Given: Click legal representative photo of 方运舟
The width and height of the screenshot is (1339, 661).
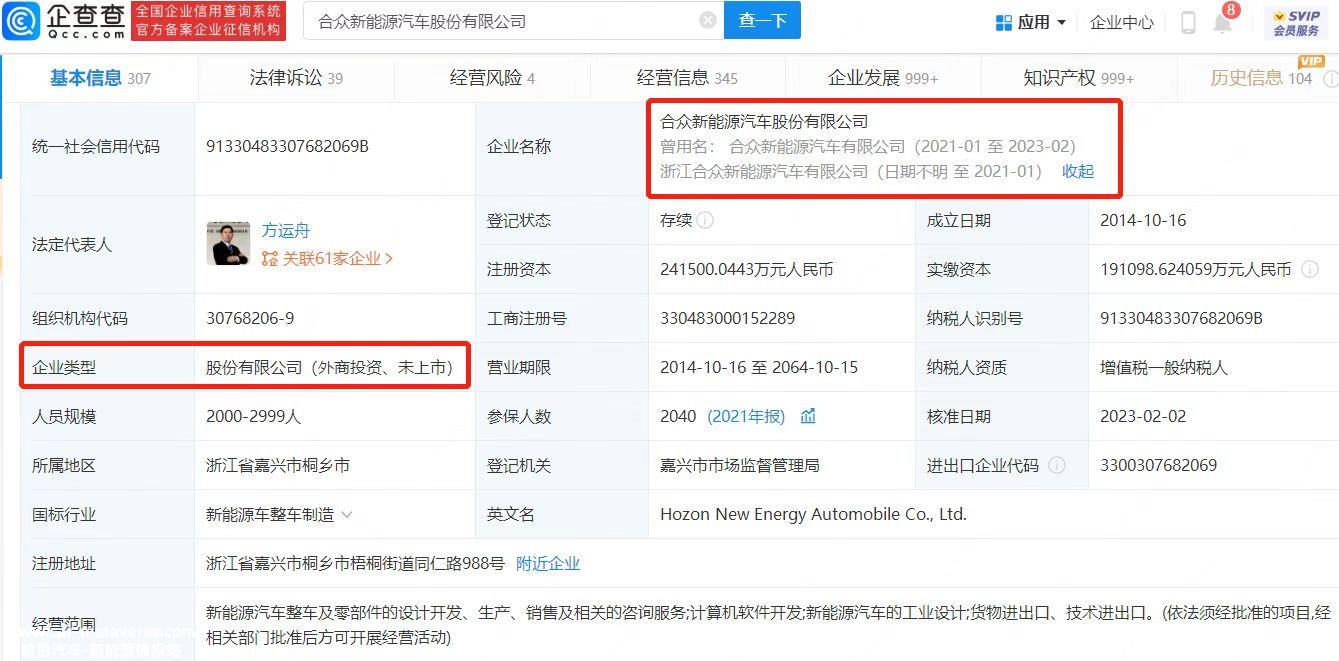Looking at the screenshot, I should 229,244.
